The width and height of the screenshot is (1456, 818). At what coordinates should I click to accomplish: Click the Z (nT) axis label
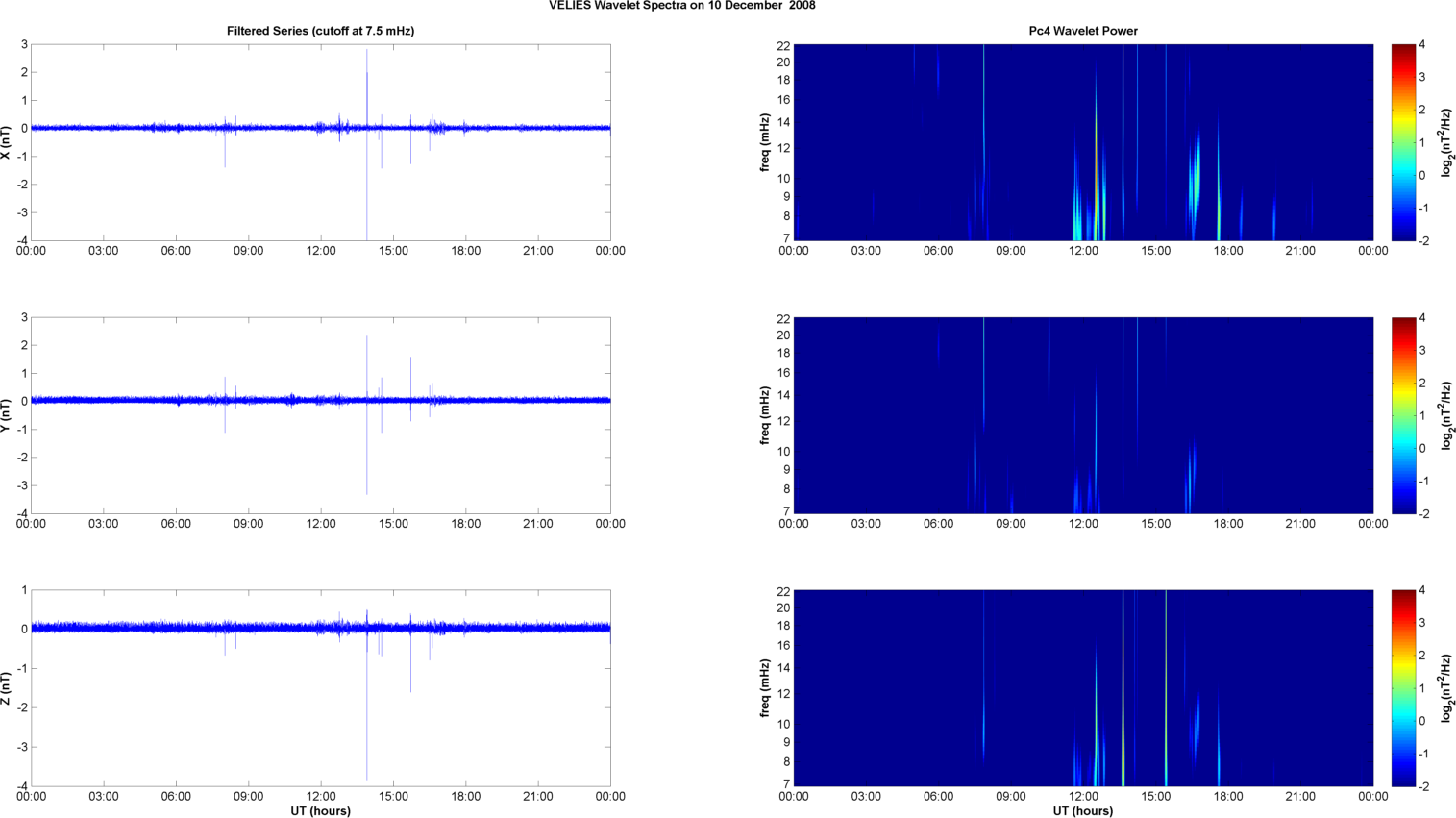(6, 688)
